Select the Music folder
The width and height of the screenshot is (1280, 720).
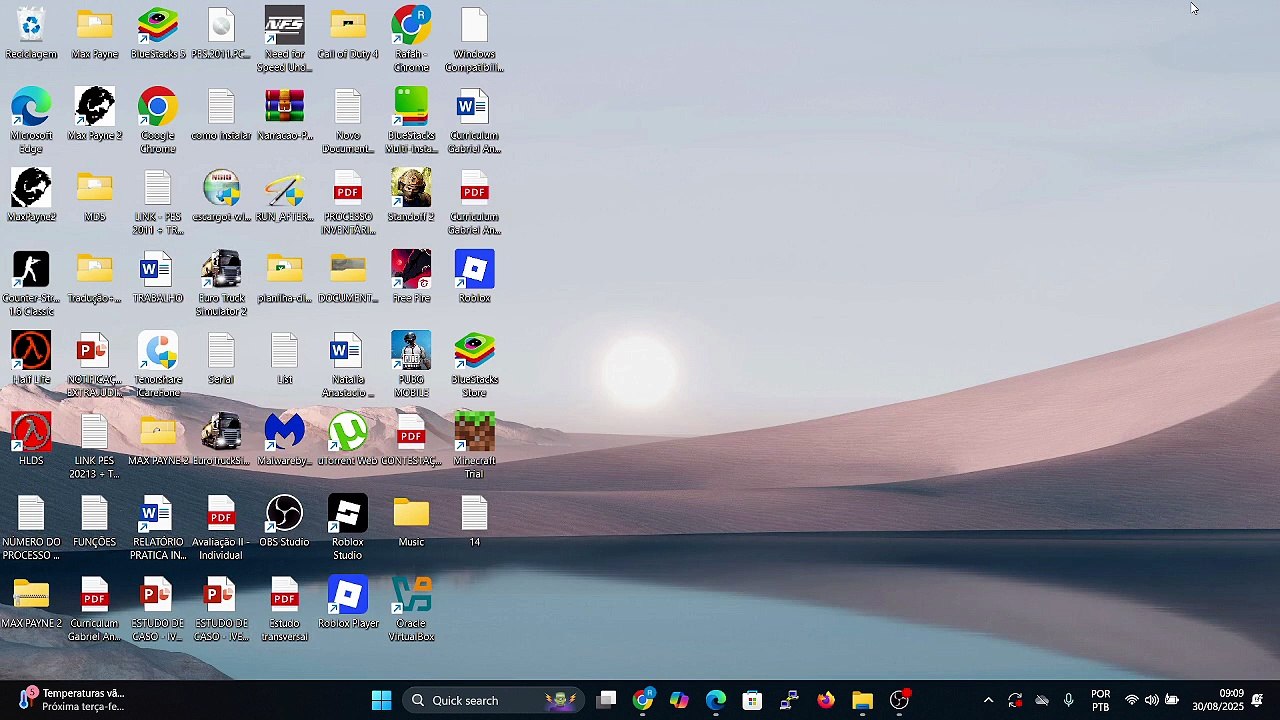coord(411,521)
